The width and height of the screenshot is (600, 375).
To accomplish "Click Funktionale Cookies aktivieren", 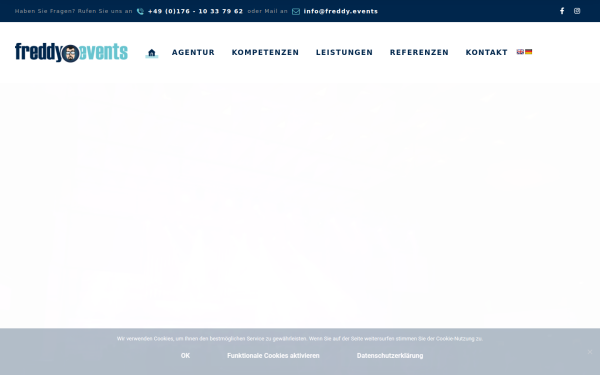I will click(273, 355).
